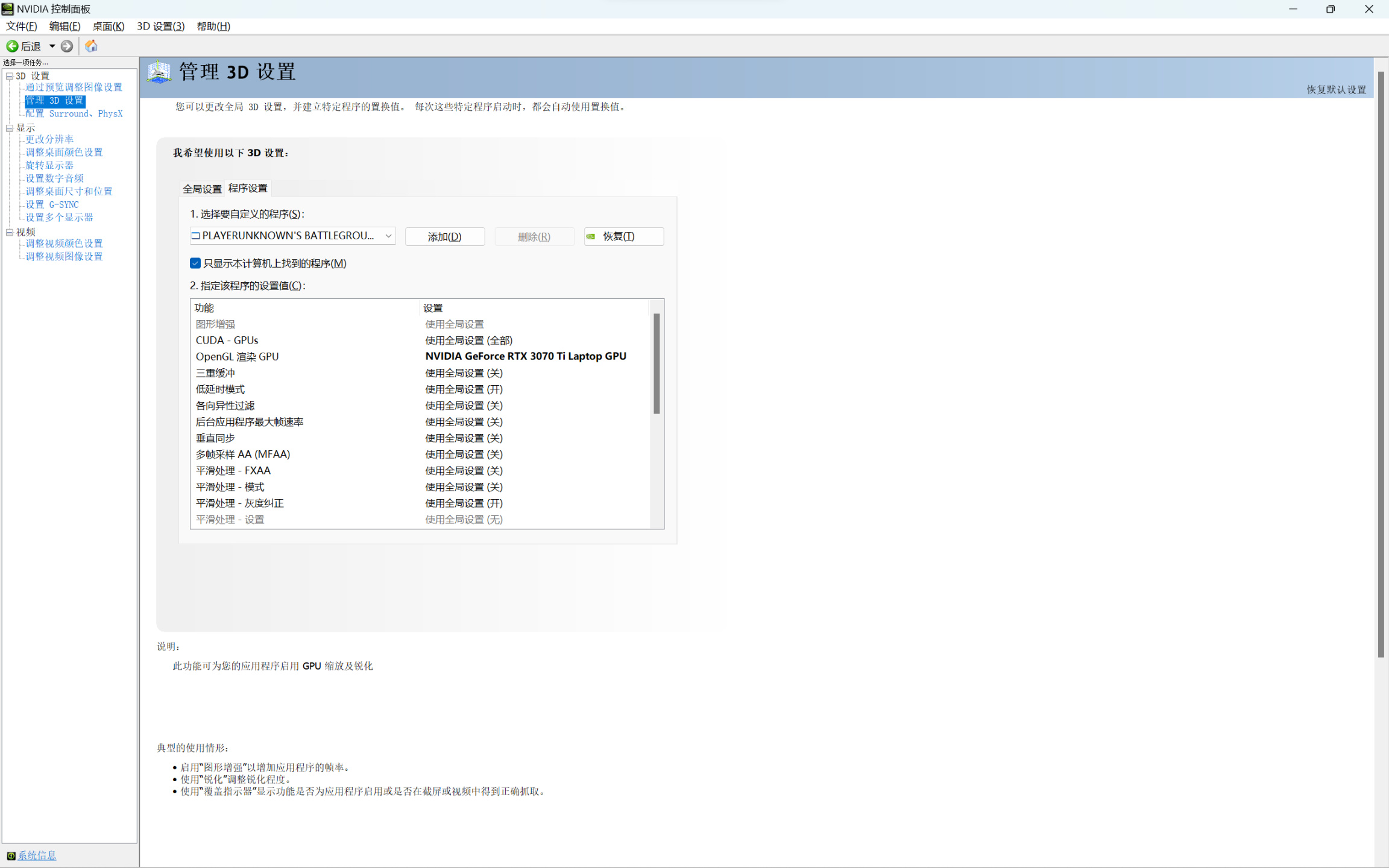The width and height of the screenshot is (1389, 868).
Task: Click 恢复默认设置 link at top right
Action: [x=1336, y=89]
